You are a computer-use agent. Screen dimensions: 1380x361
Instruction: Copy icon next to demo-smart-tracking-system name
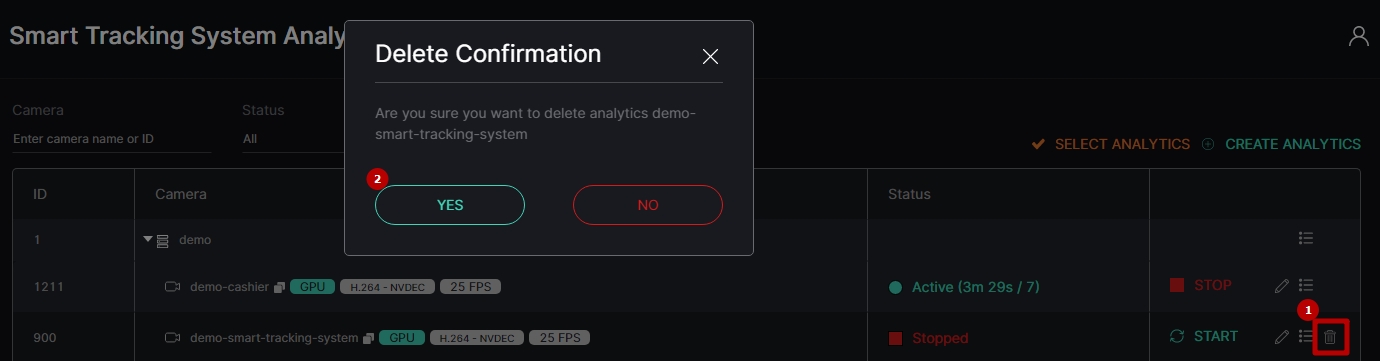tap(368, 338)
